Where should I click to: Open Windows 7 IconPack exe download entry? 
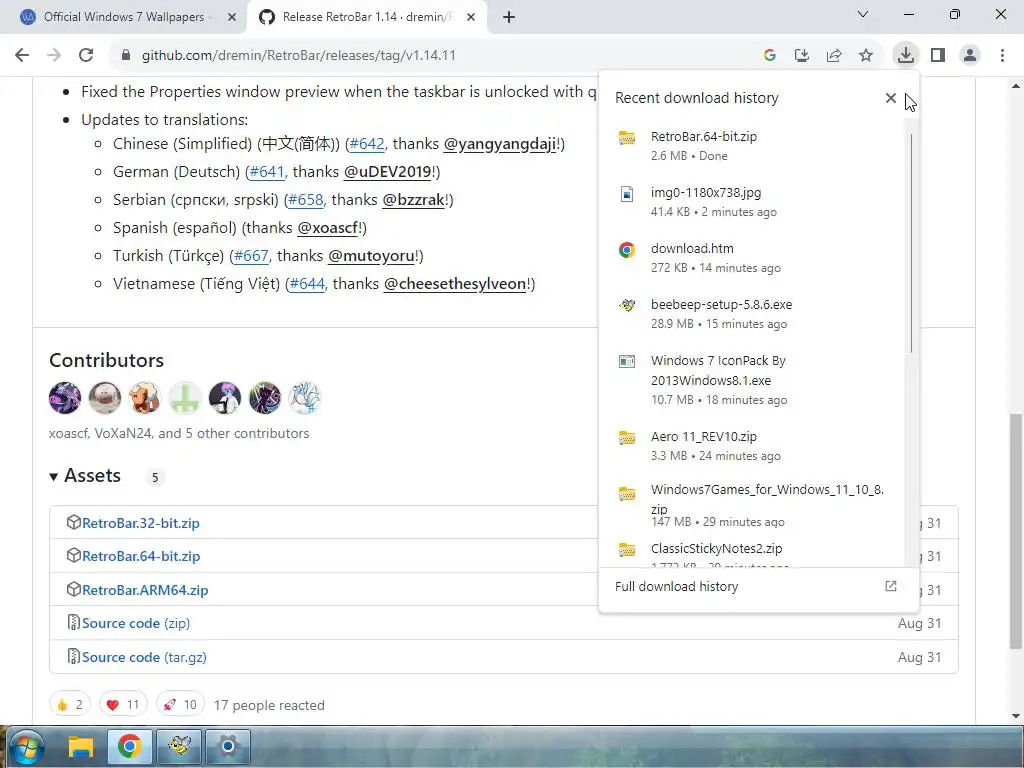(754, 379)
